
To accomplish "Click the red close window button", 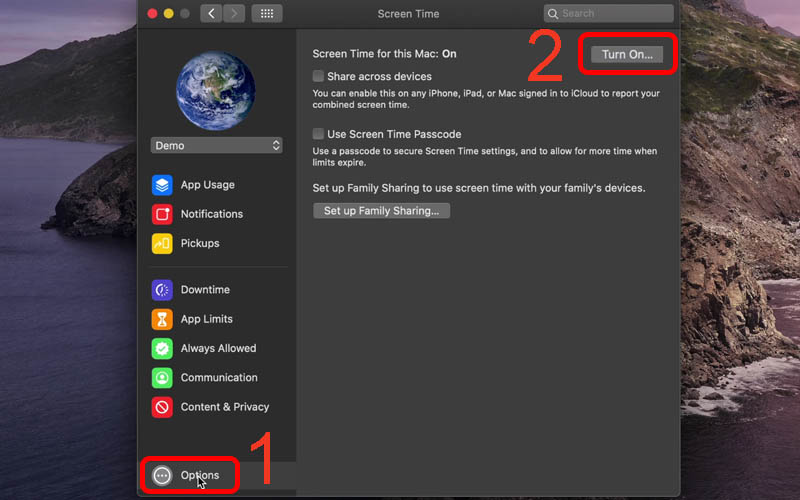I will pyautogui.click(x=152, y=14).
